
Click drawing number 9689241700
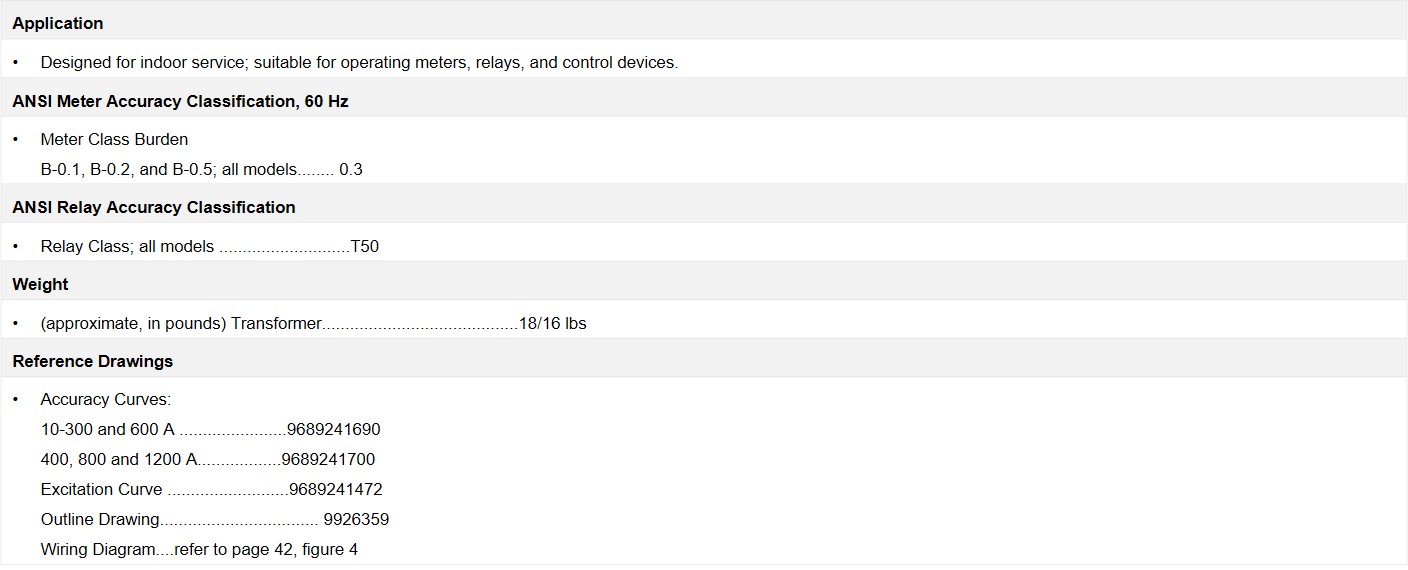tap(328, 459)
